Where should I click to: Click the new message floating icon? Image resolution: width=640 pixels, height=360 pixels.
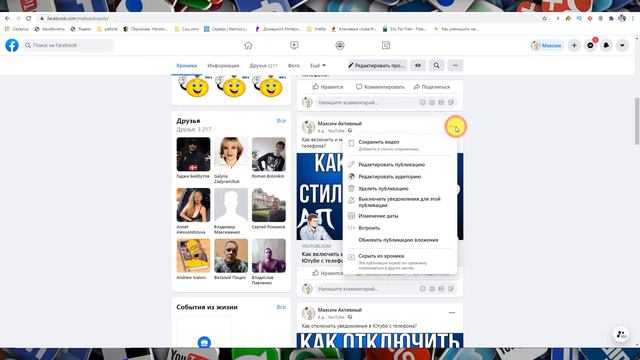(x=621, y=334)
